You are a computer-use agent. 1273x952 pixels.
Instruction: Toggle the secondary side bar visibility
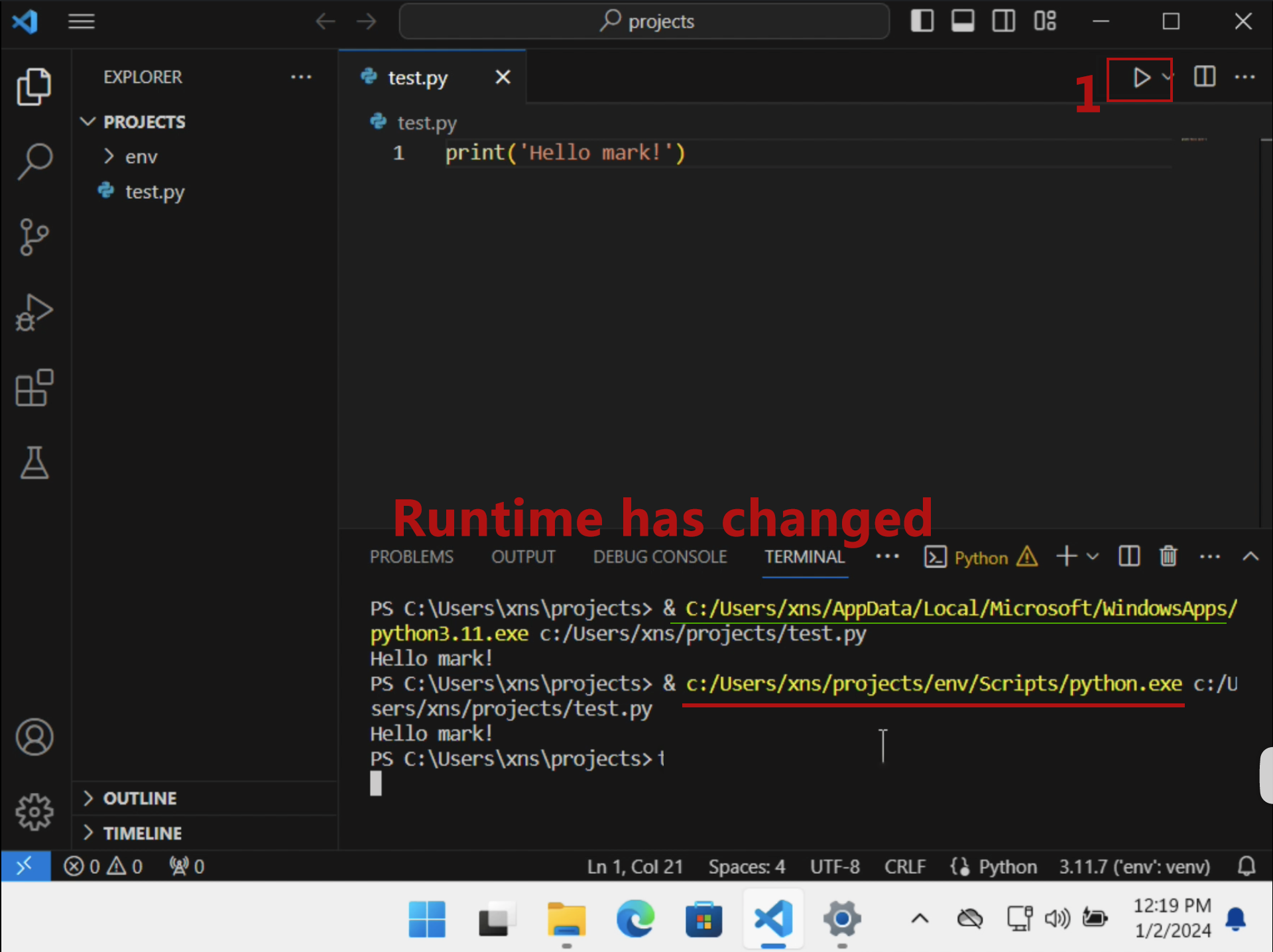[x=1003, y=21]
